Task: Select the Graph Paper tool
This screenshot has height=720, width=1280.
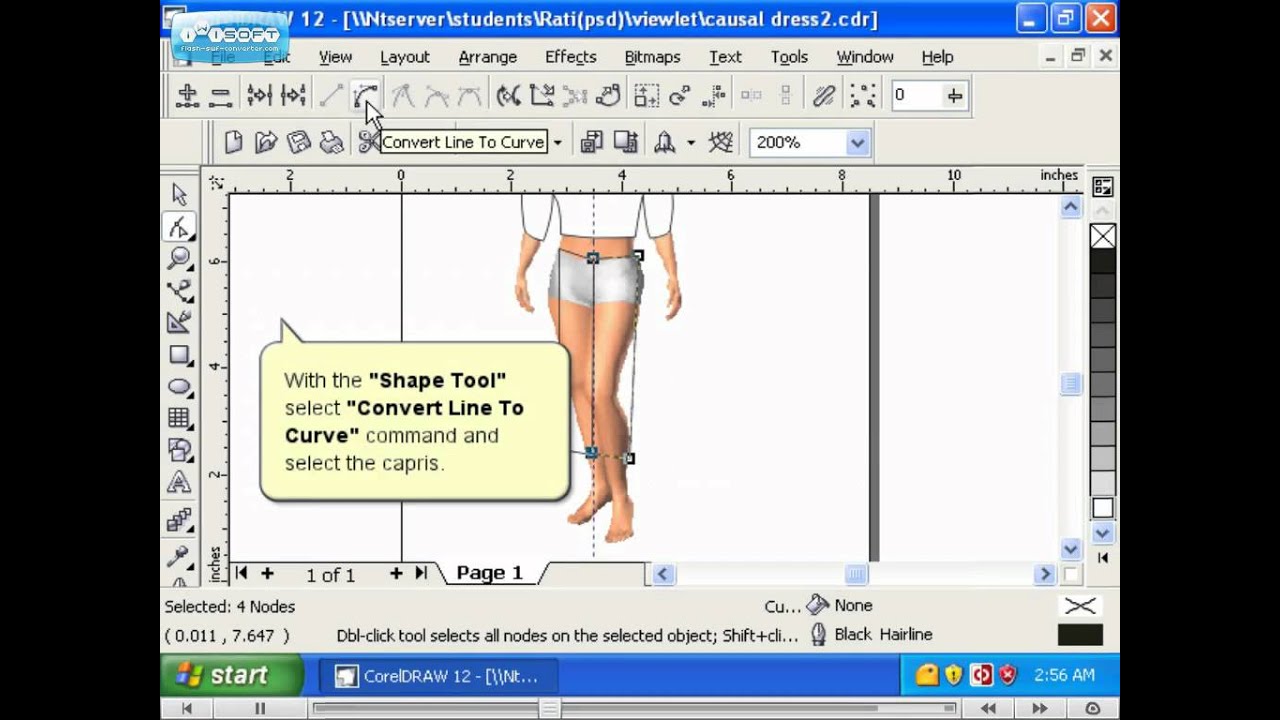Action: coord(179,418)
